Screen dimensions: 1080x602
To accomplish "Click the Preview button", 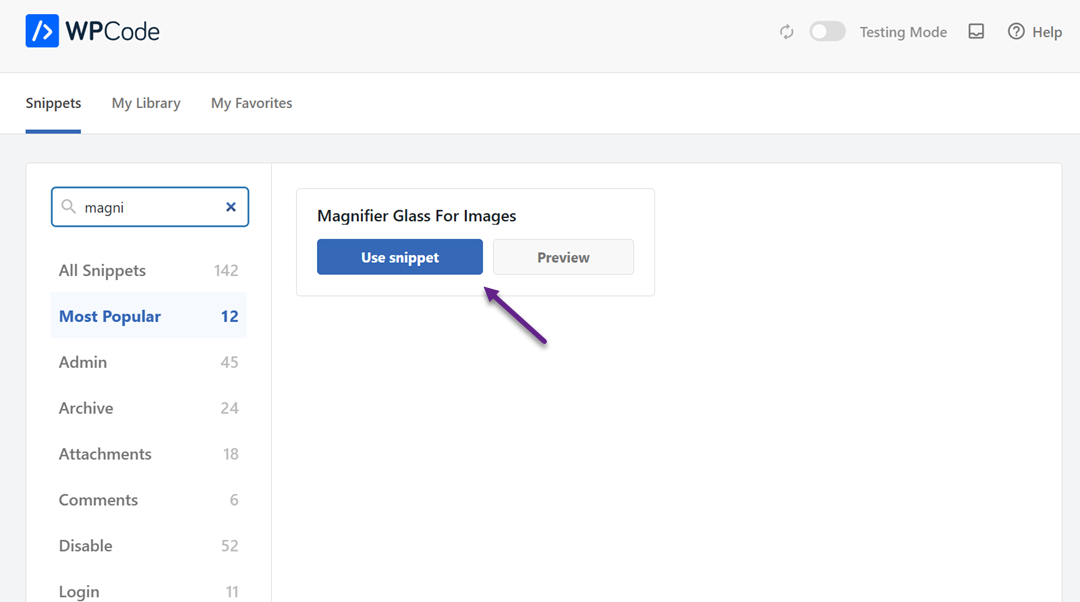I will [x=563, y=257].
